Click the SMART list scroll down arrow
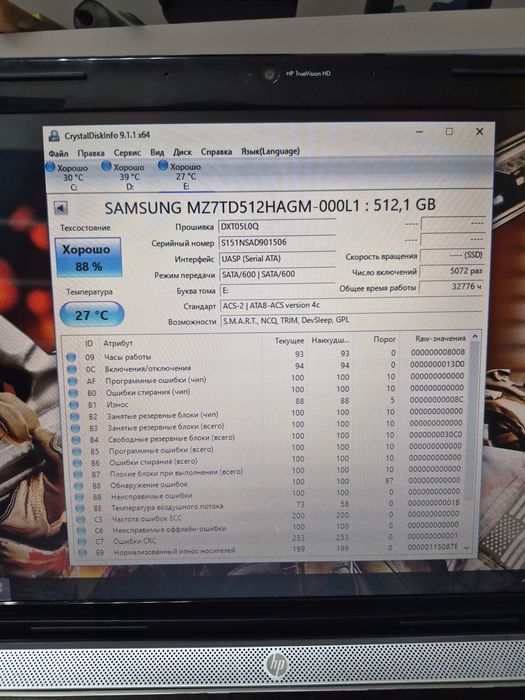525x700 pixels. click(x=467, y=547)
